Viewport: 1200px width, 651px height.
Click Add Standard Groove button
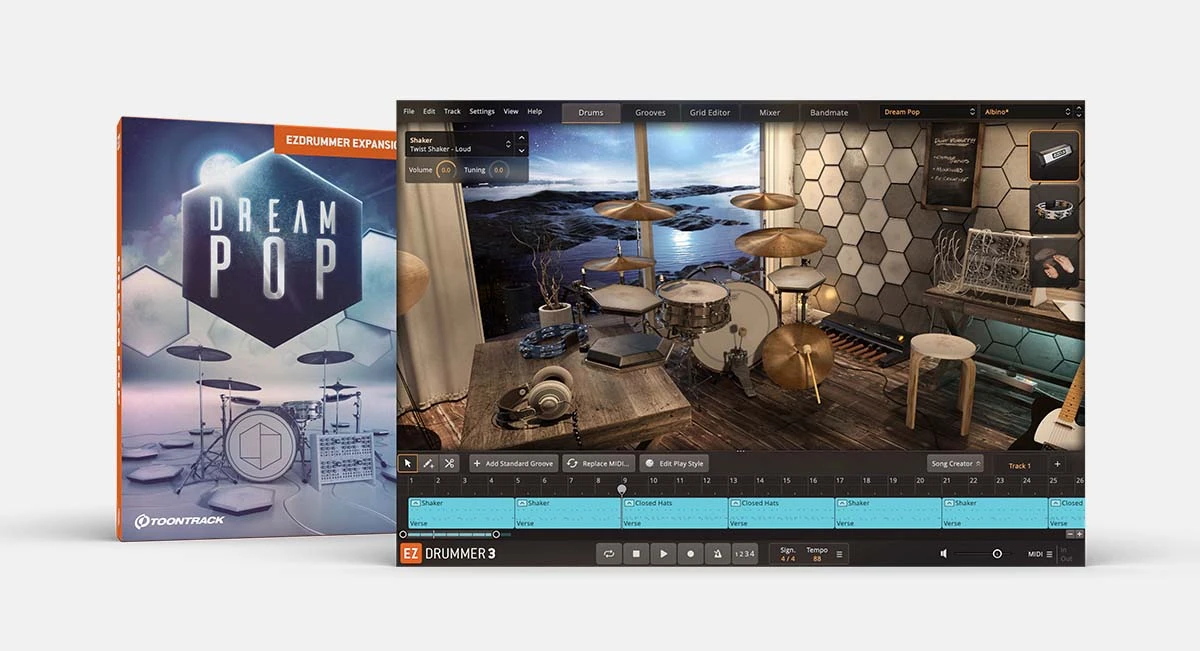513,463
